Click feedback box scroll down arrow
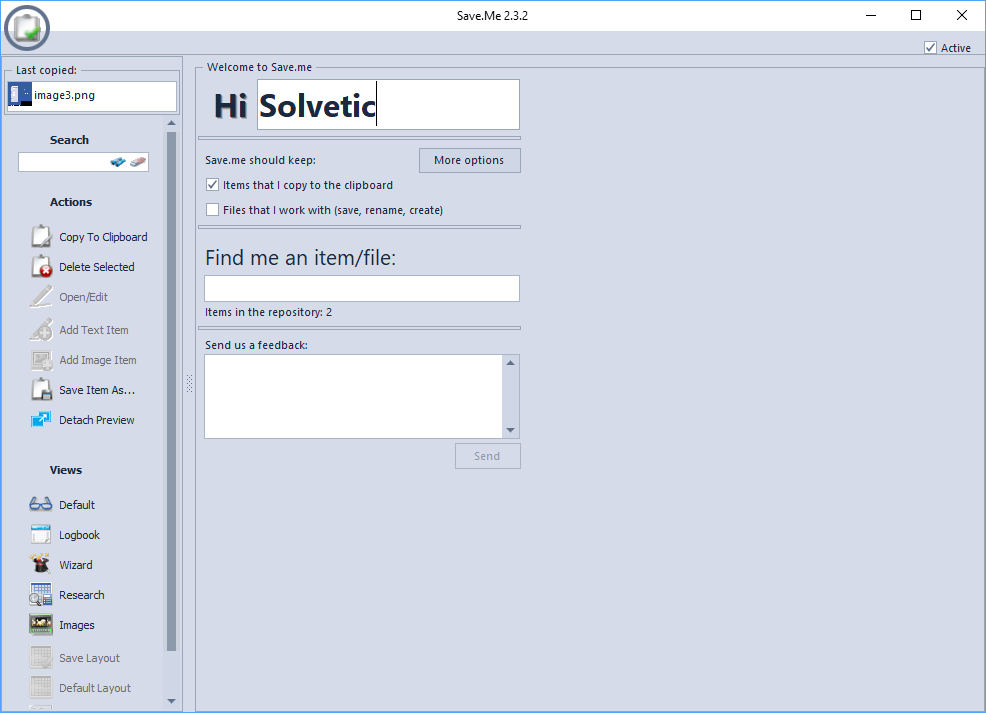Screen dimensions: 986x713 tap(511, 430)
